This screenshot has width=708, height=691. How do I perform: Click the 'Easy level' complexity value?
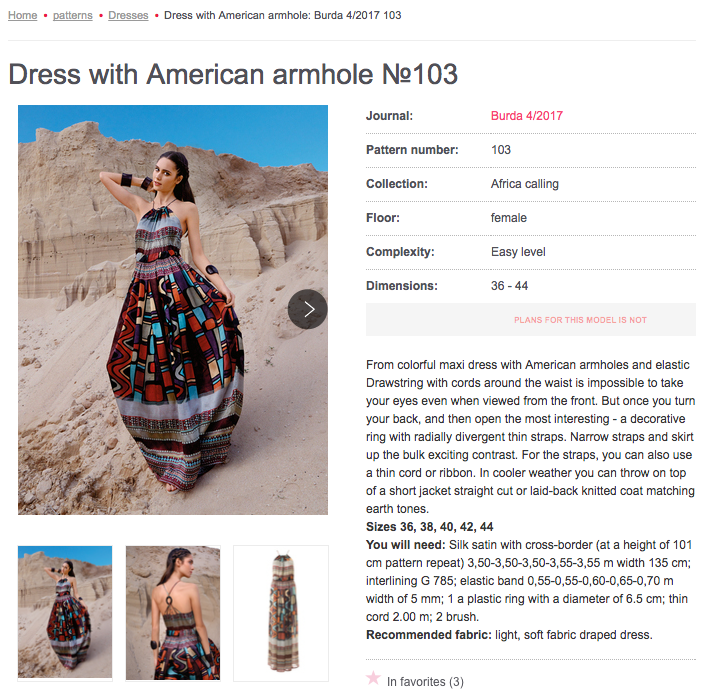click(x=518, y=252)
